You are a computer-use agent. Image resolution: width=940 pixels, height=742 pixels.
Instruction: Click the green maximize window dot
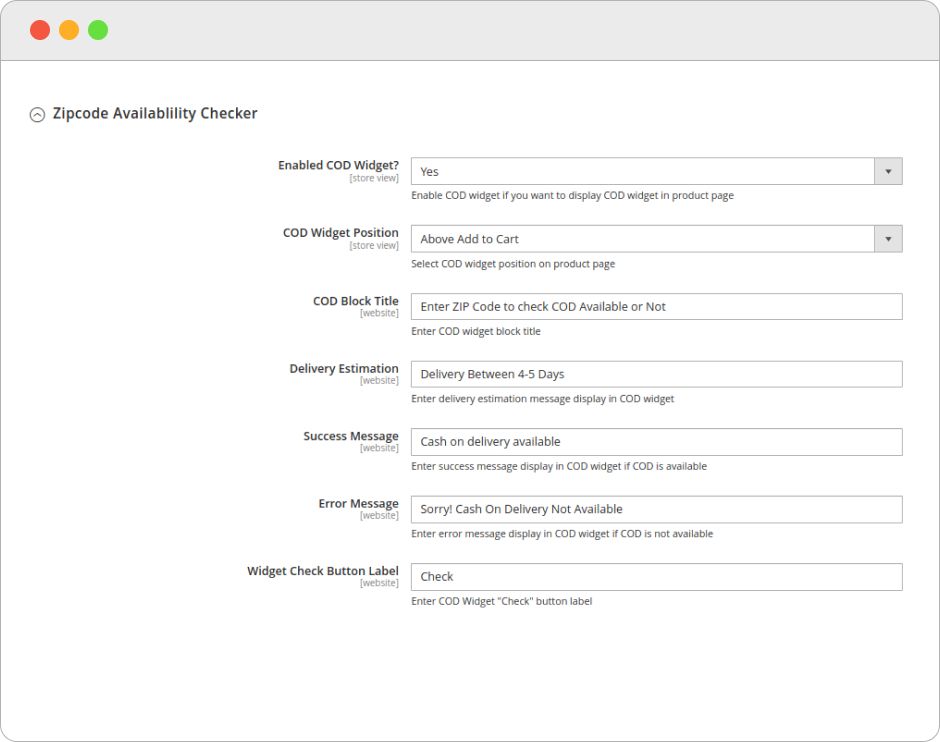point(98,30)
